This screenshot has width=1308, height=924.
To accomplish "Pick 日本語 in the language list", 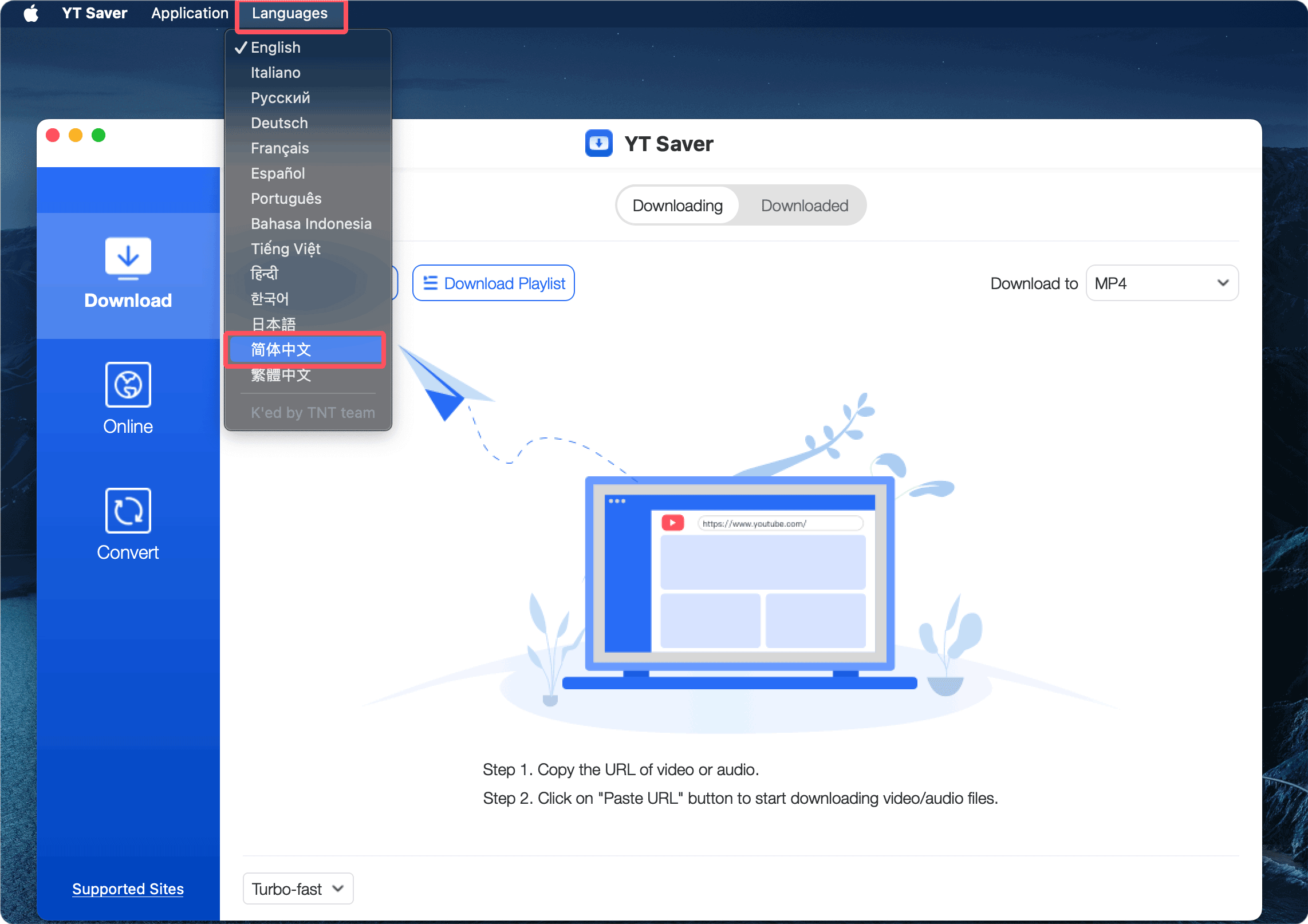I will 273,324.
